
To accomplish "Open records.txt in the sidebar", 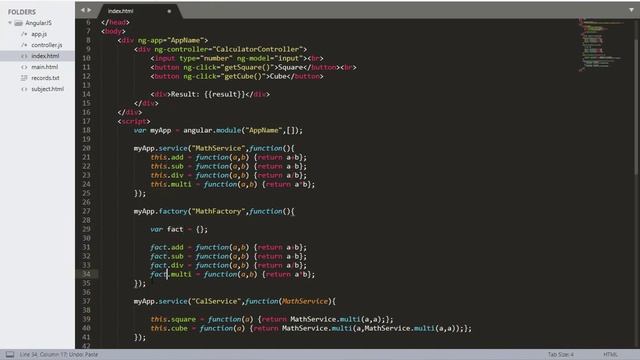I will coord(45,78).
